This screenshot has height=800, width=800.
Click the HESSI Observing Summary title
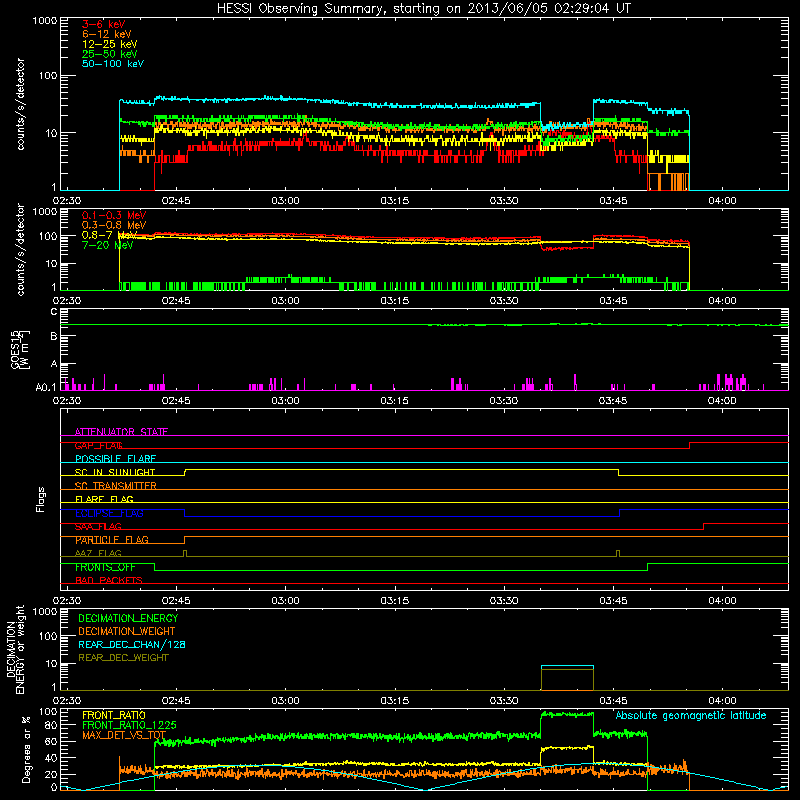[x=423, y=9]
